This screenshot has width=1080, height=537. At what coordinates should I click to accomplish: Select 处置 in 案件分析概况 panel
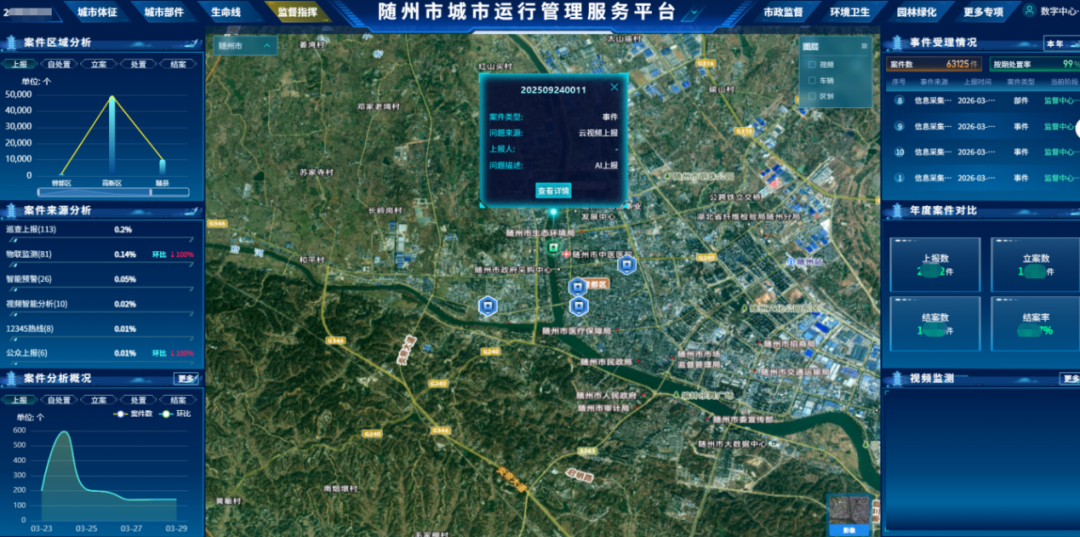[x=138, y=400]
